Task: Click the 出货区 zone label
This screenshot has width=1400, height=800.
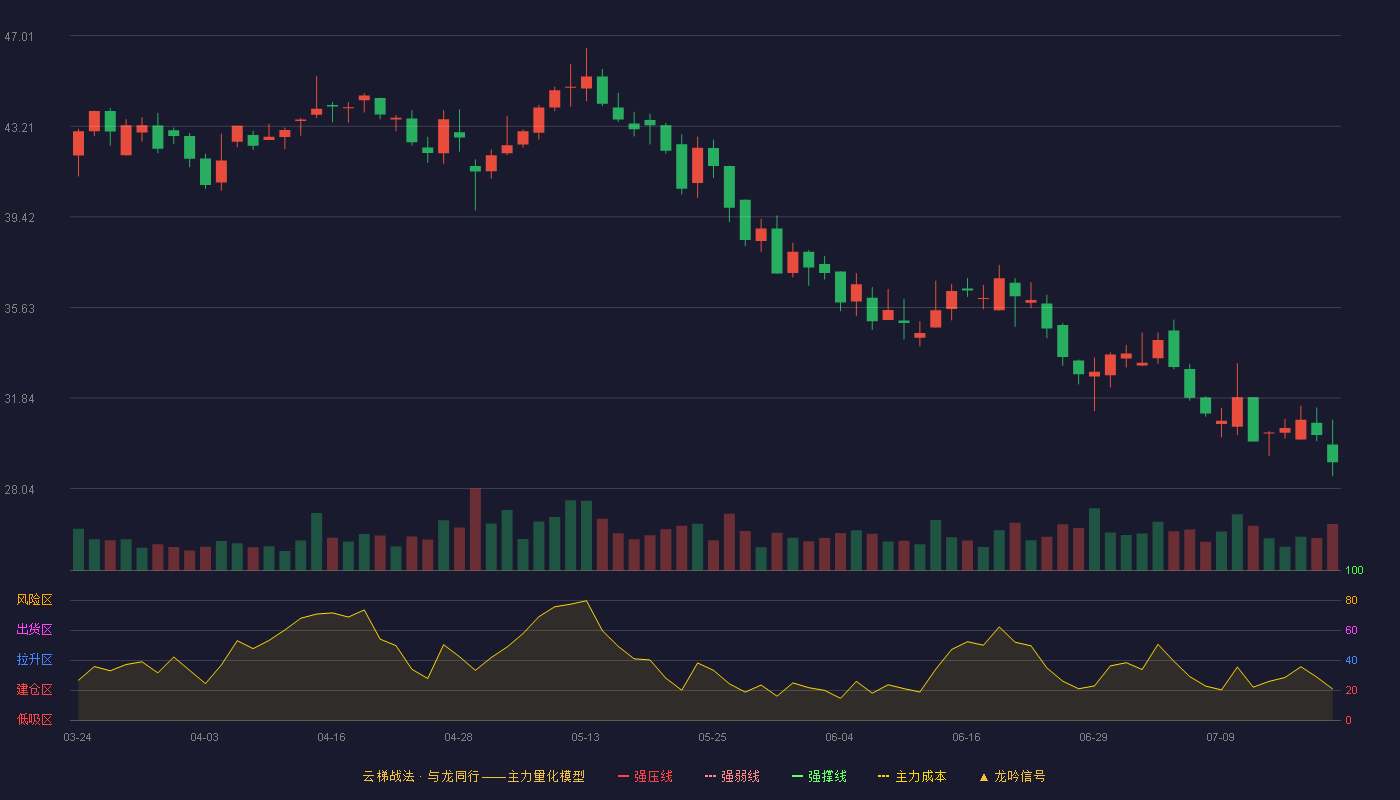Action: pyautogui.click(x=34, y=630)
